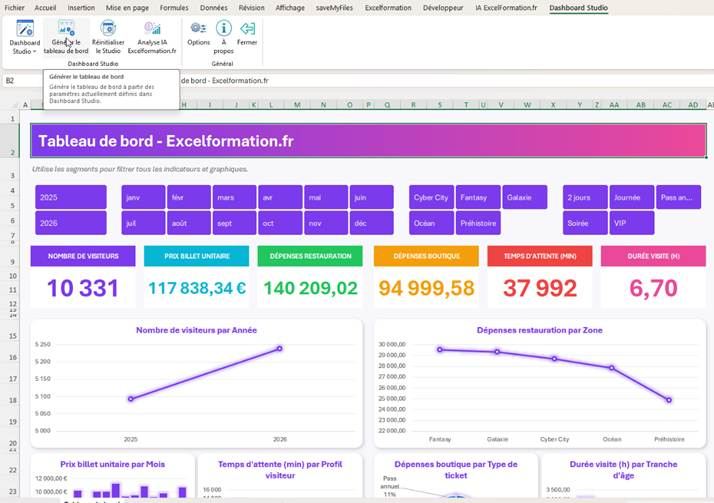
Task: Select the Dashboard Studio tab
Action: (x=578, y=8)
